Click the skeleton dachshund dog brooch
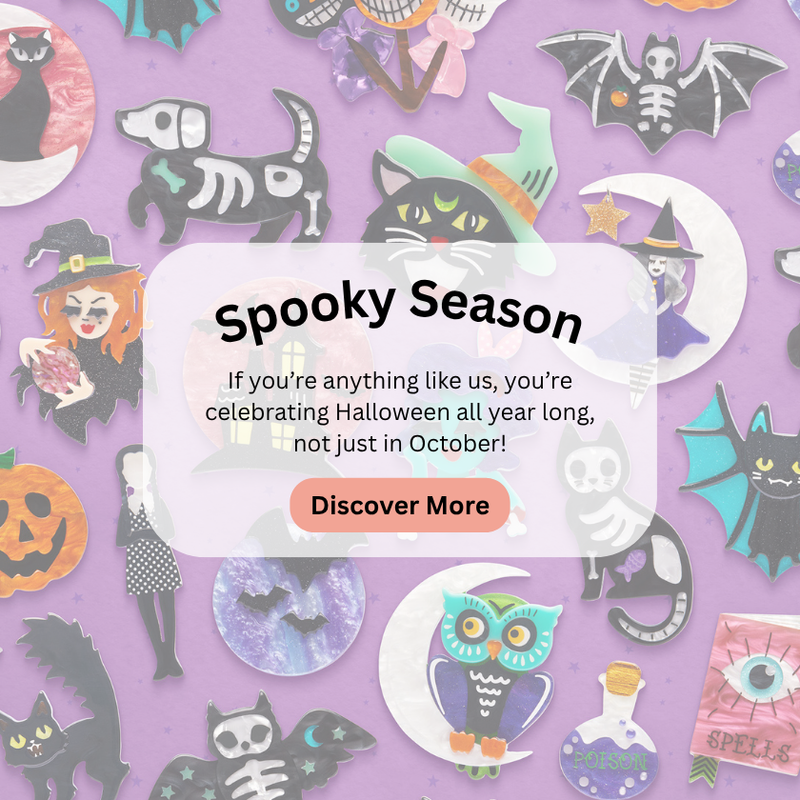The height and width of the screenshot is (800, 800). coord(223,168)
